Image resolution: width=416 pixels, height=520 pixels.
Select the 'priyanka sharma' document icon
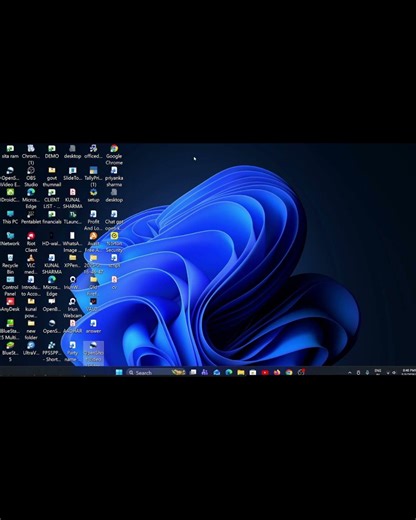click(x=114, y=177)
